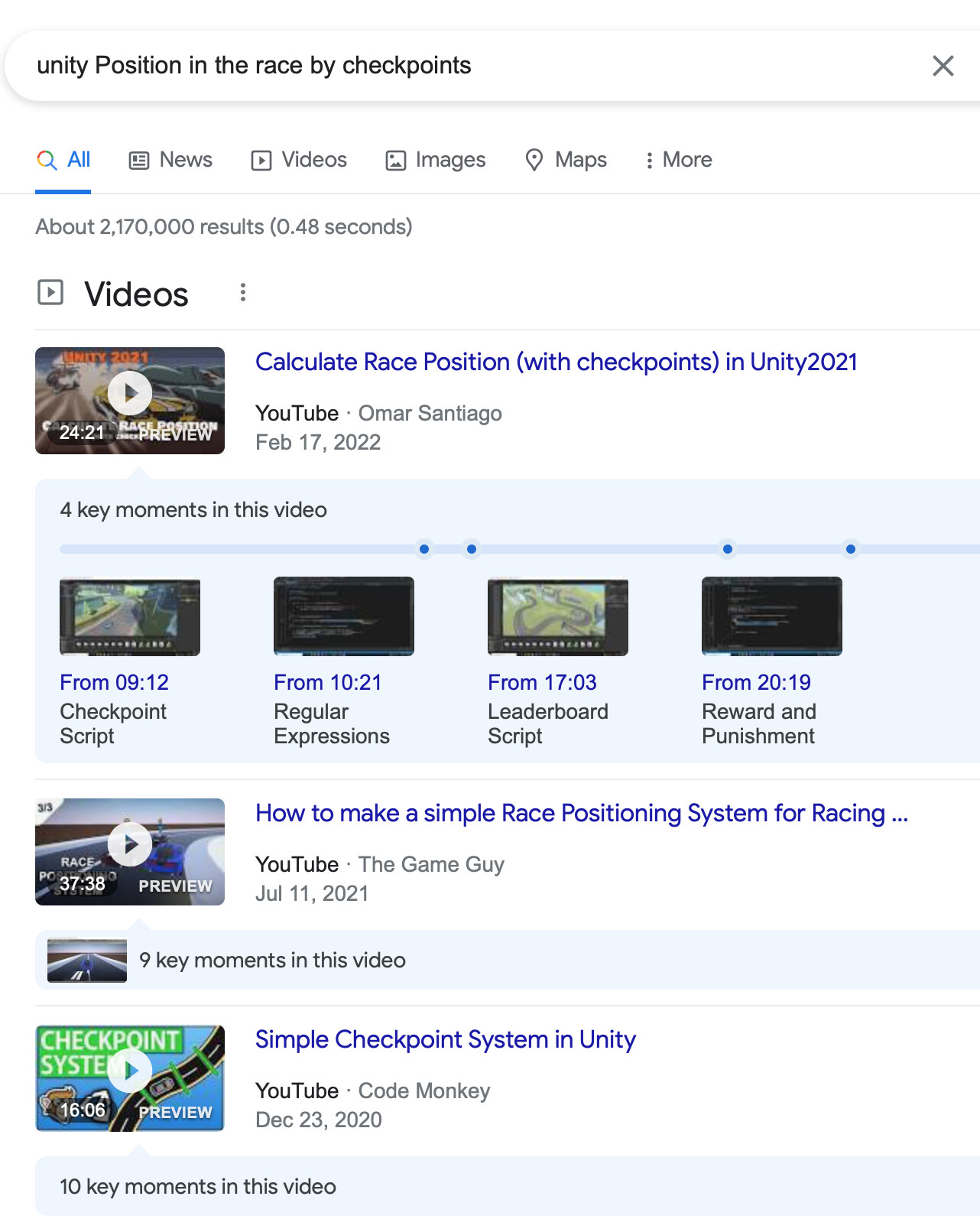This screenshot has width=980, height=1219.
Task: Click the About 2,170,000 results text
Action: coord(224,227)
